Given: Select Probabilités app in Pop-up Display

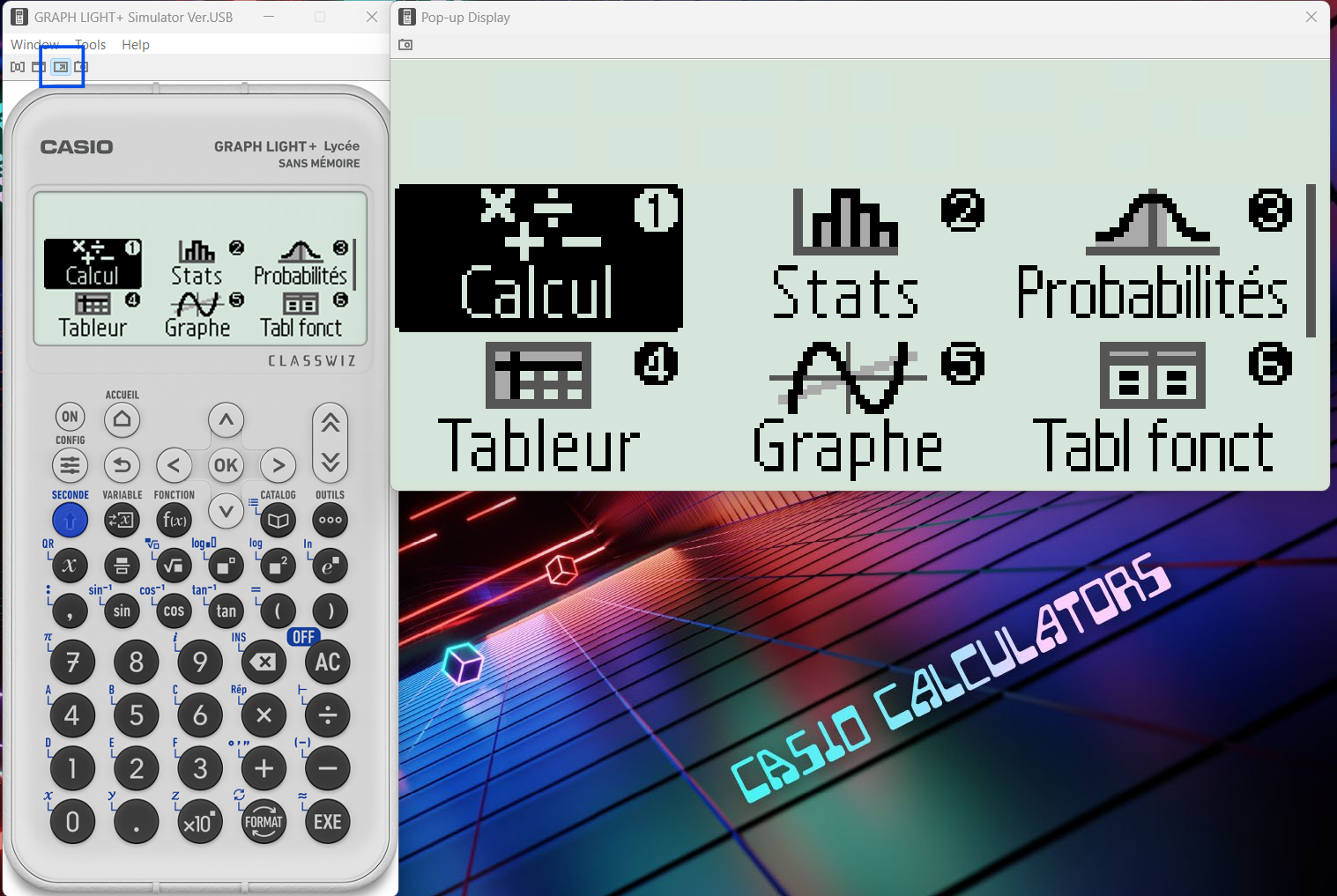Looking at the screenshot, I should coord(1153,257).
